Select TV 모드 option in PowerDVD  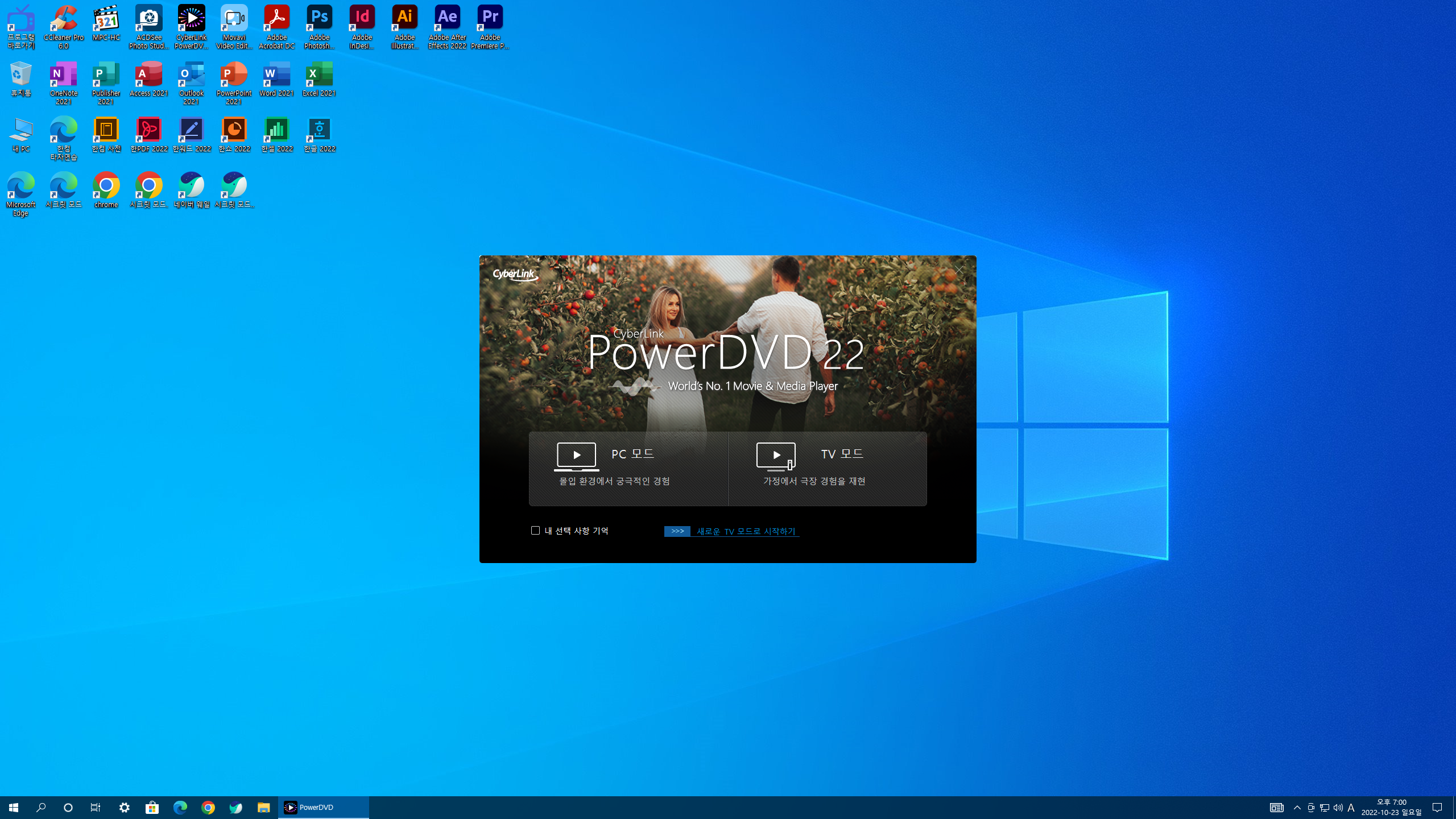coord(827,468)
